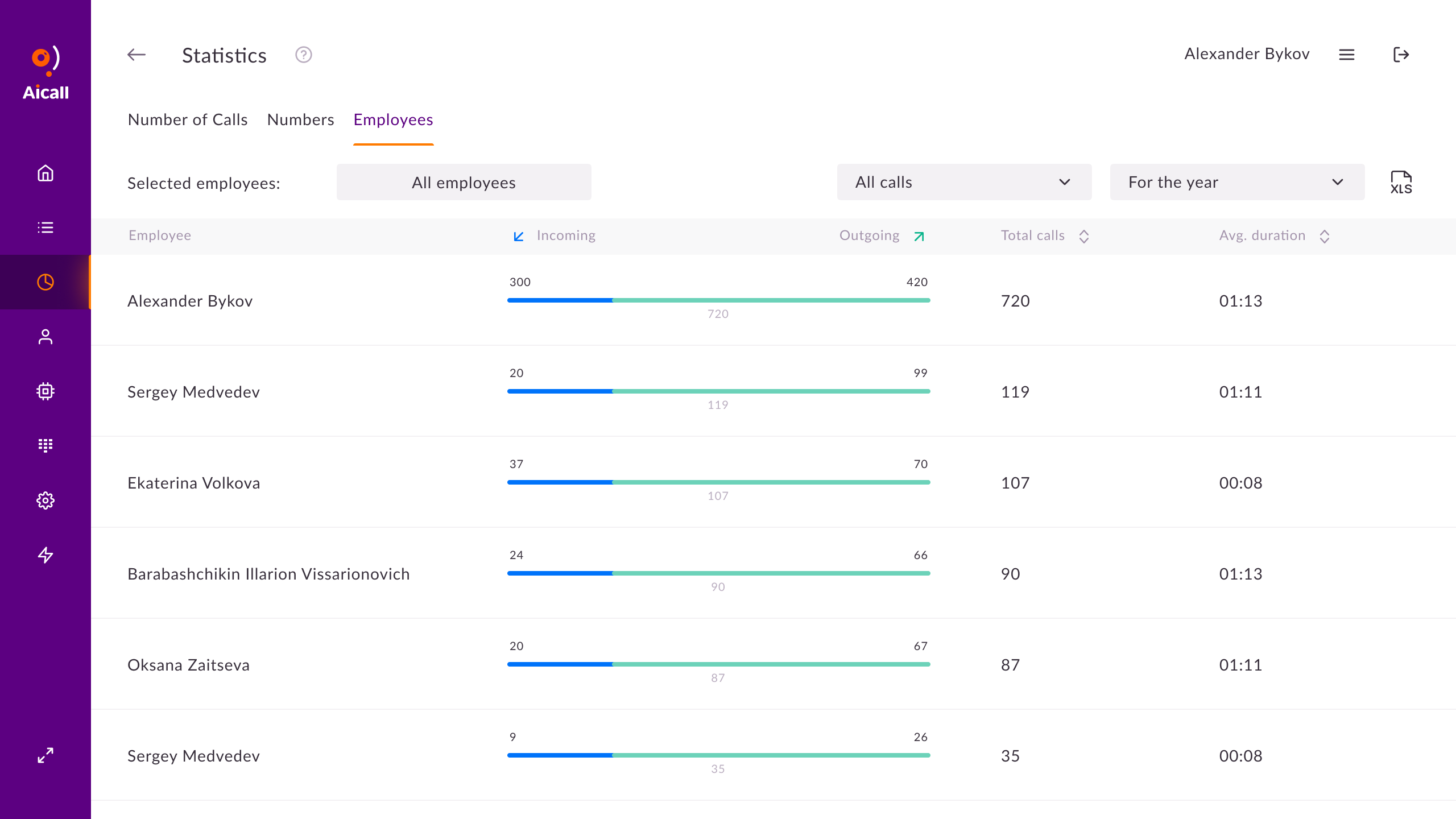Open the settings gear in sidebar
This screenshot has height=819, width=1456.
[x=45, y=500]
